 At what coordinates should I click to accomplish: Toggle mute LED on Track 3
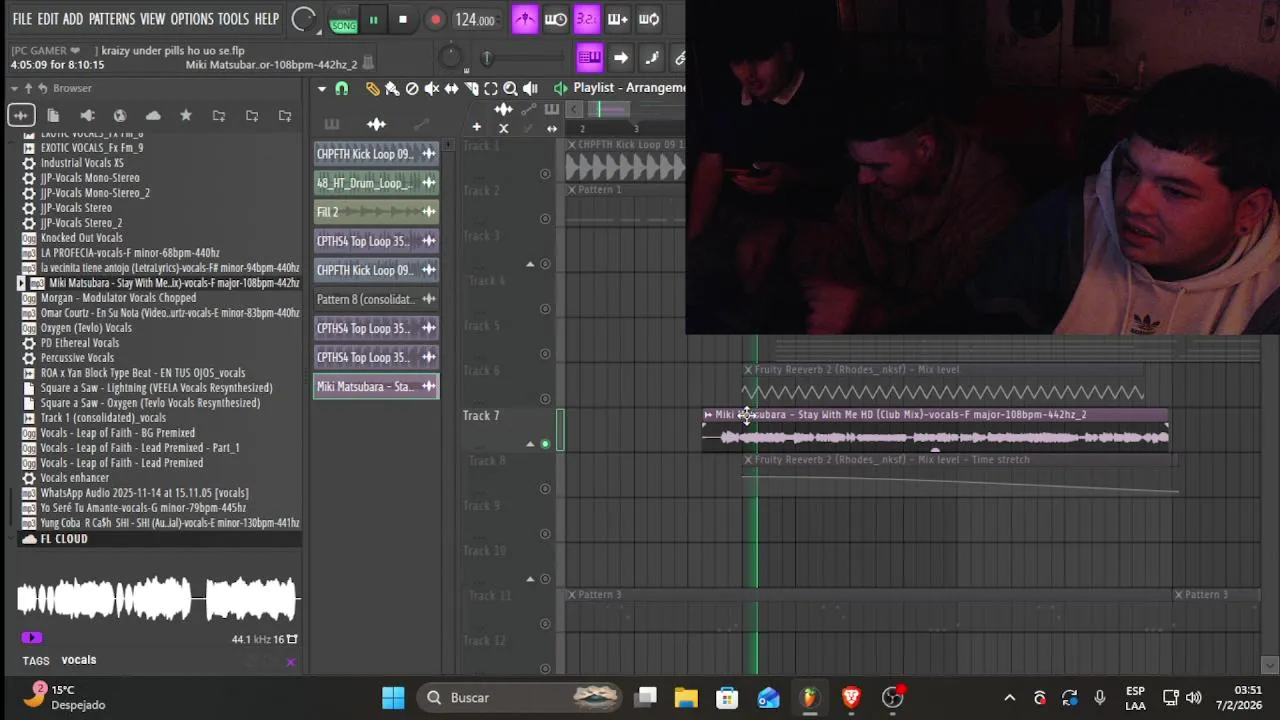point(545,264)
